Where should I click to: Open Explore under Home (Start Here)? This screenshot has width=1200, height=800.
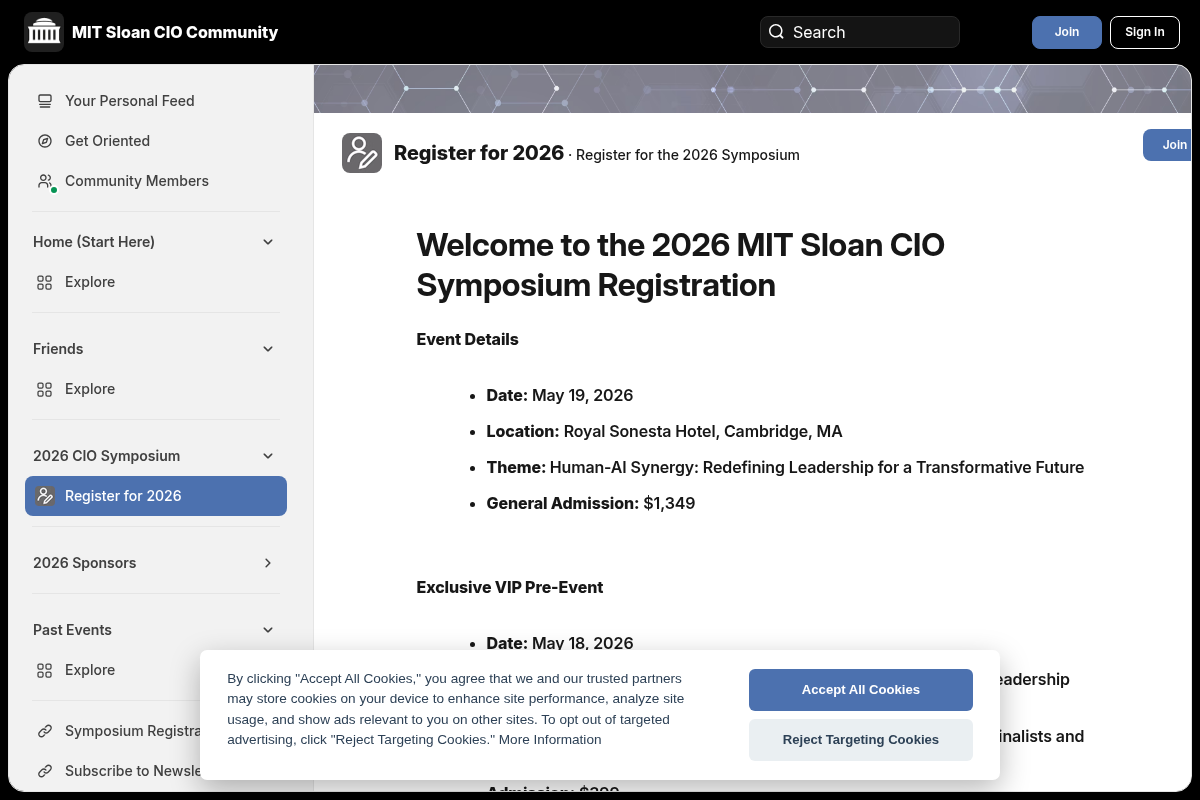(x=90, y=282)
